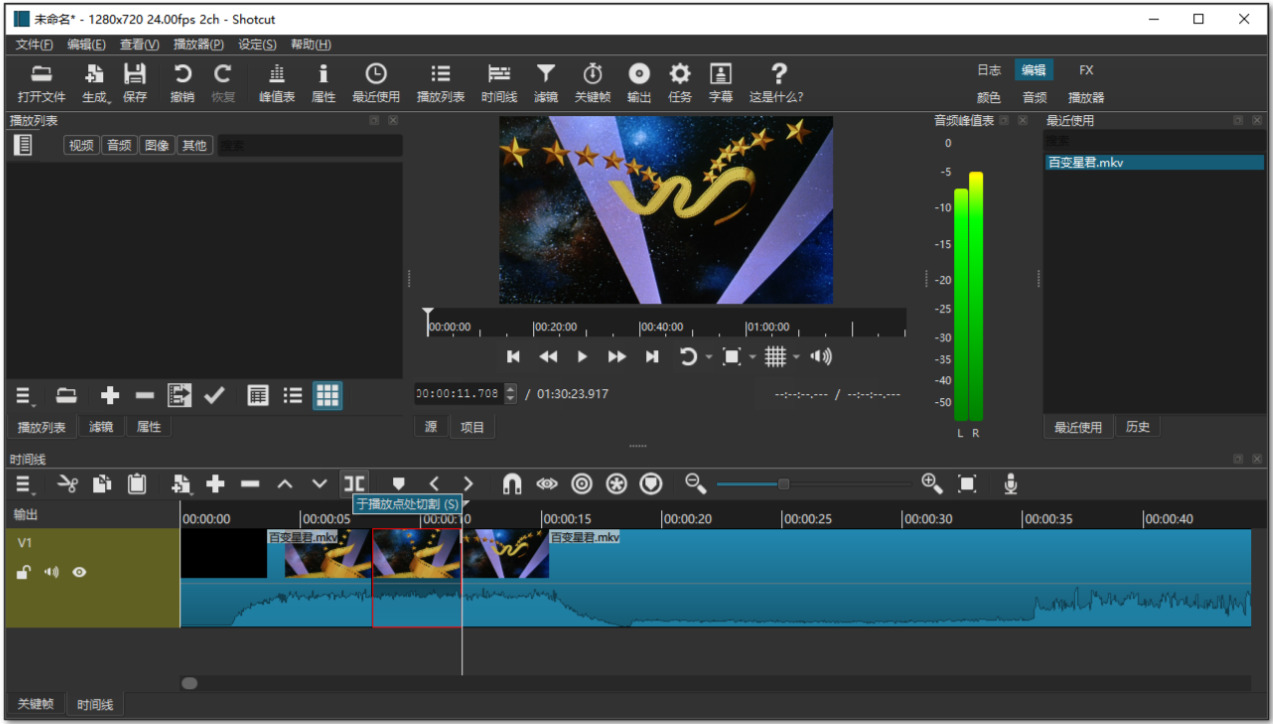
Task: Click the timeline lift (up arrow) icon
Action: tap(285, 484)
